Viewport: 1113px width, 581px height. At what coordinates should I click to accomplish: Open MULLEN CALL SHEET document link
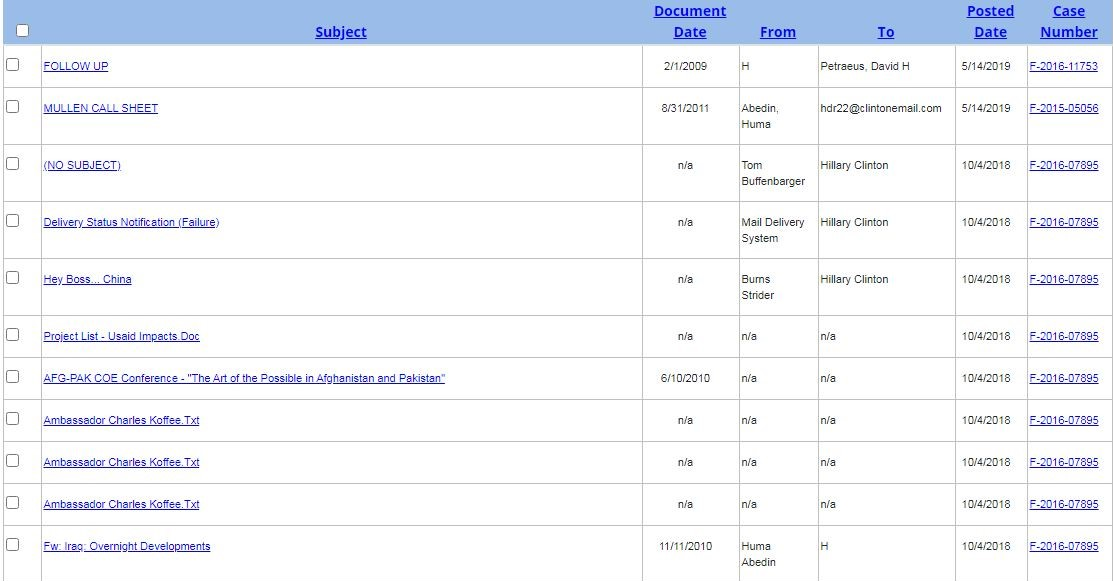coord(101,108)
